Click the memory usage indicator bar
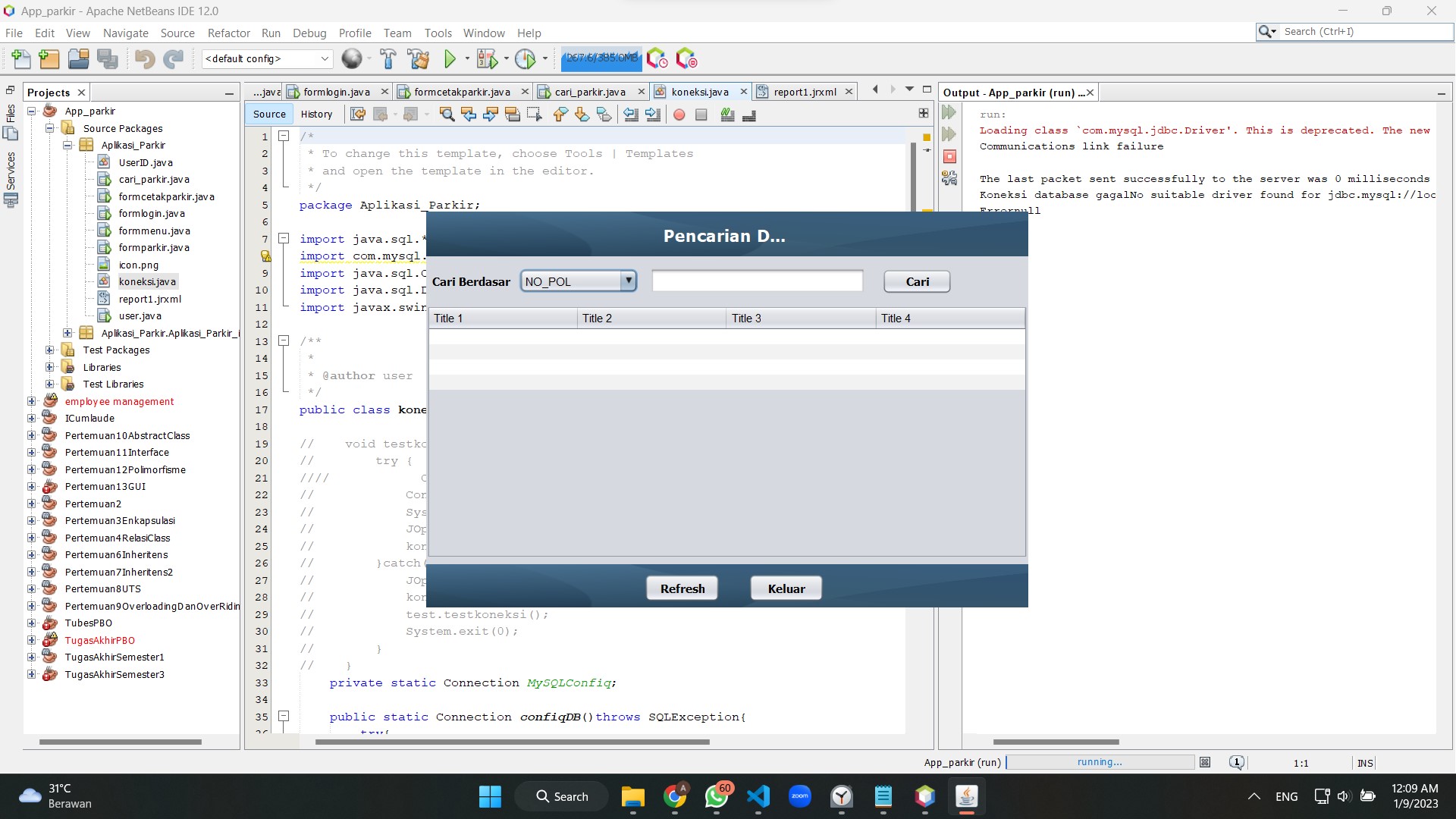Viewport: 1456px width, 819px height. coord(602,58)
